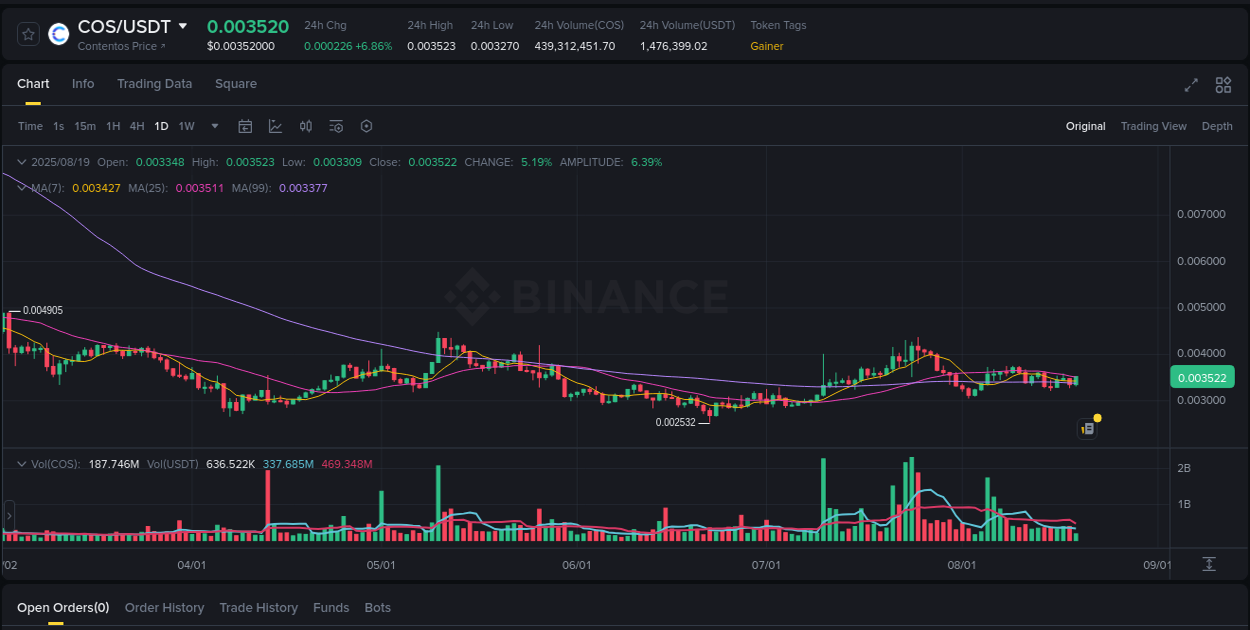Click the Gainer token tag
Screen dimensions: 1250x630
point(766,46)
